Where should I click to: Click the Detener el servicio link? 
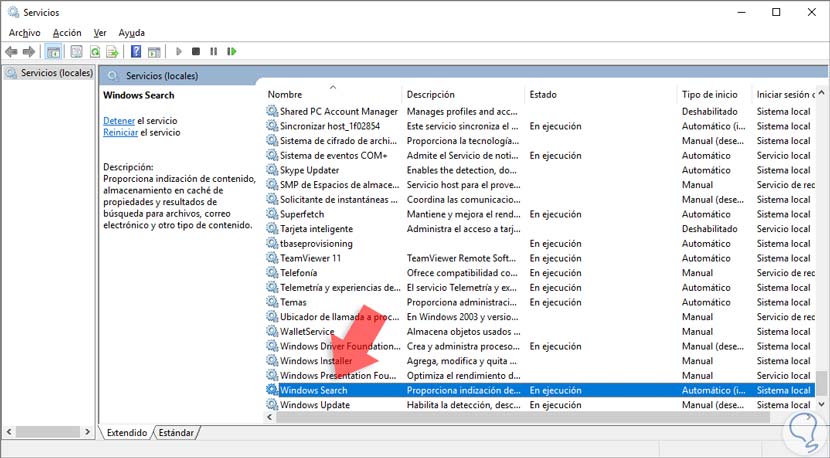coord(119,121)
